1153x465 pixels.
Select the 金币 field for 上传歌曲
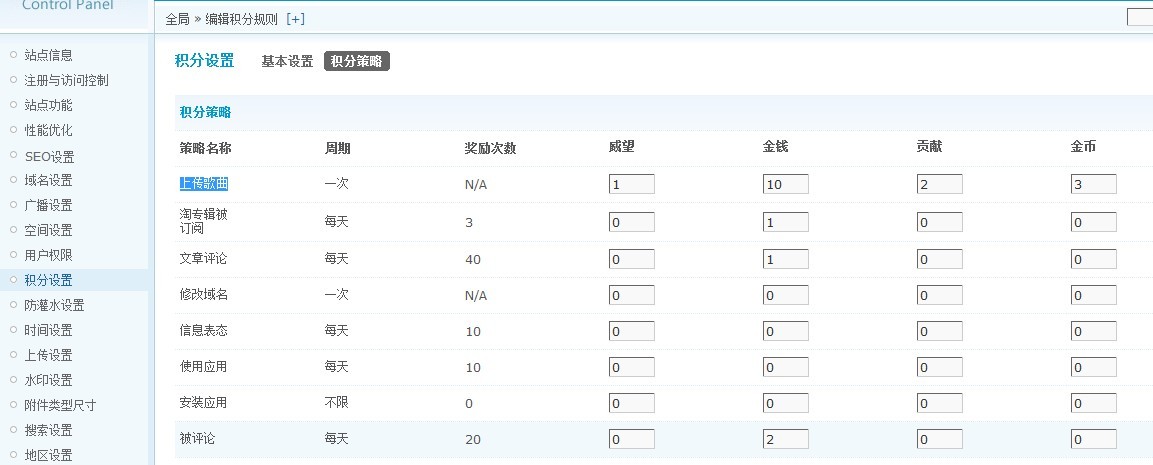(1093, 184)
